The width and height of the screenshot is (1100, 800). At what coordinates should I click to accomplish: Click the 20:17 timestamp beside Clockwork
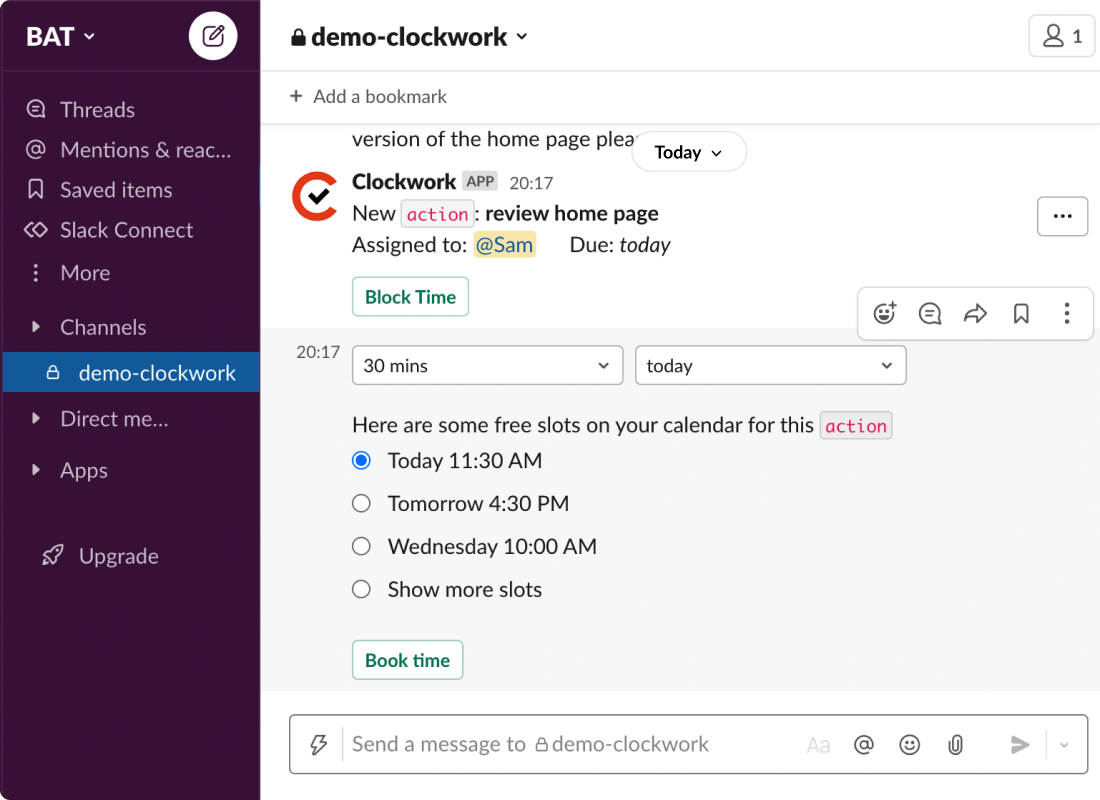pyautogui.click(x=531, y=183)
